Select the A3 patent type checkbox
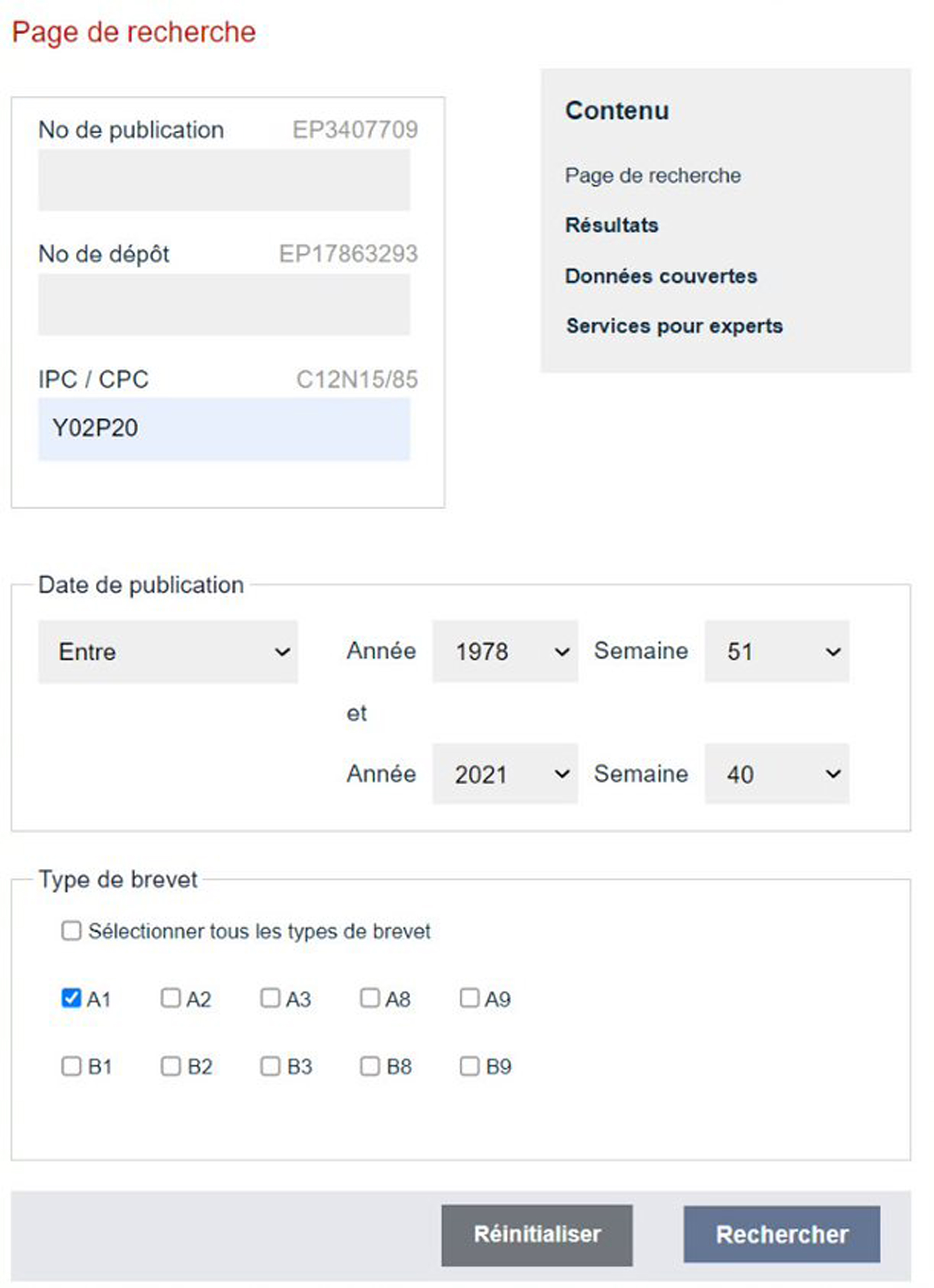This screenshot has height=1288, width=934. click(x=270, y=998)
